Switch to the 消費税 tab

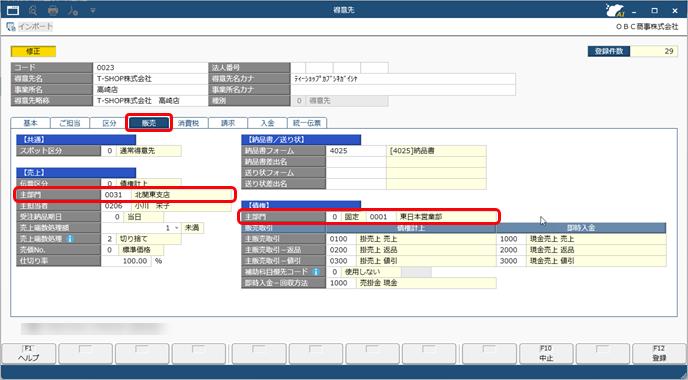pyautogui.click(x=188, y=123)
